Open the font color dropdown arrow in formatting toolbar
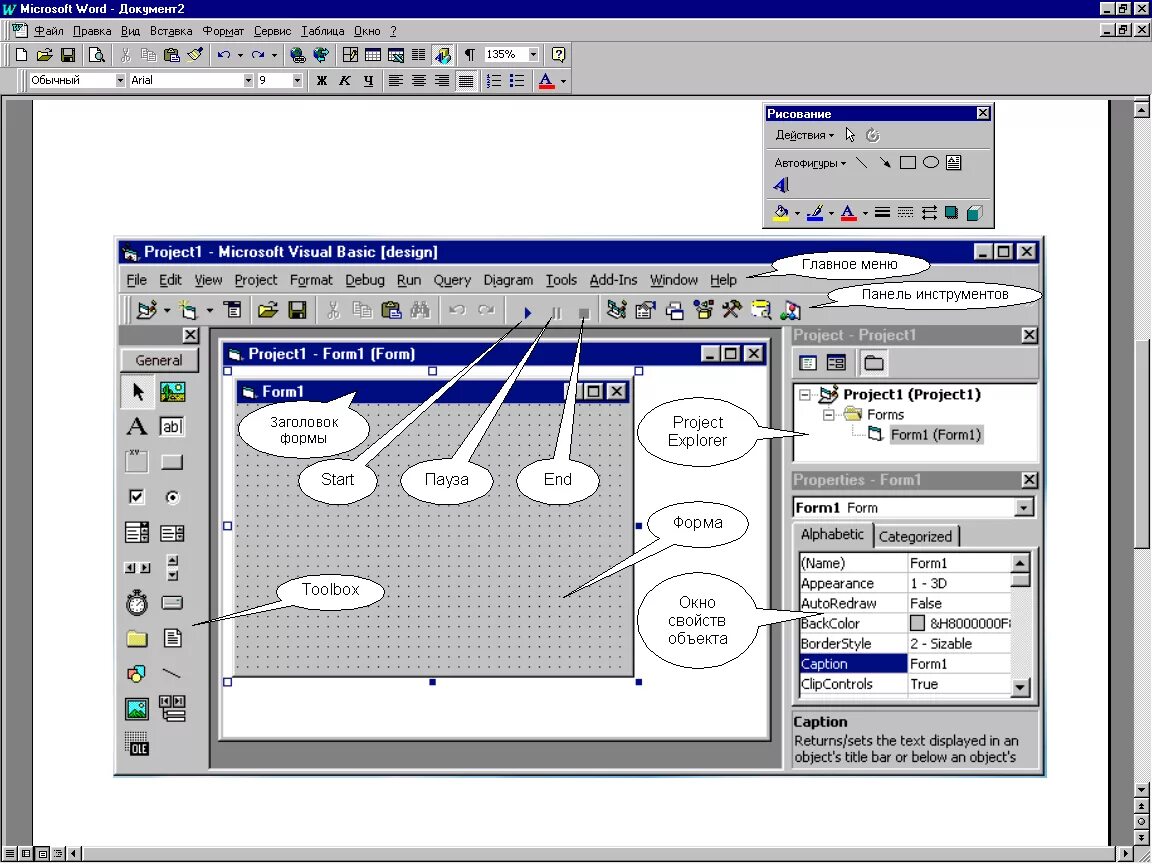Viewport: 1152px width, 864px height. [564, 81]
